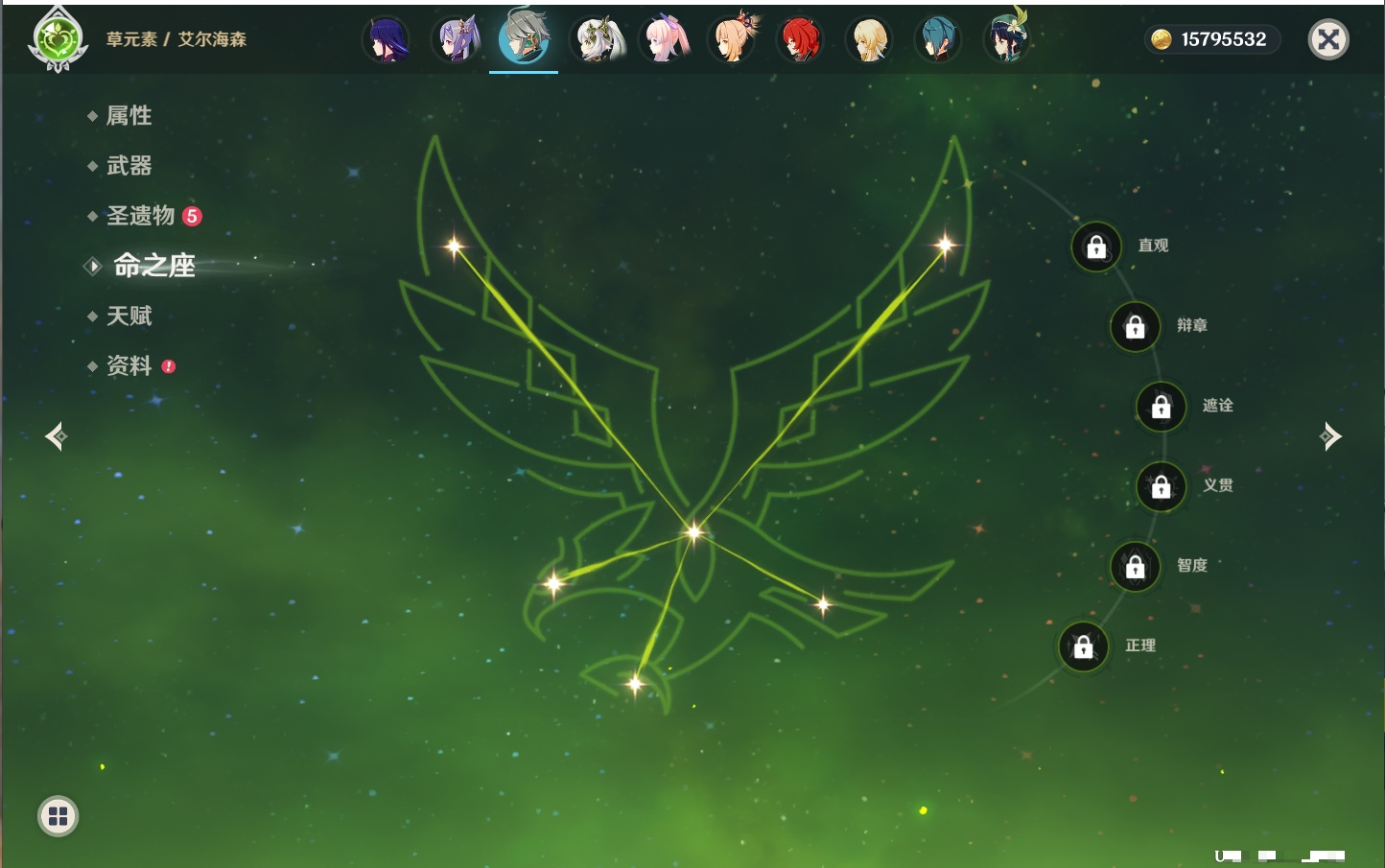Open the 属性 attributes section
The width and height of the screenshot is (1385, 868).
[x=129, y=116]
